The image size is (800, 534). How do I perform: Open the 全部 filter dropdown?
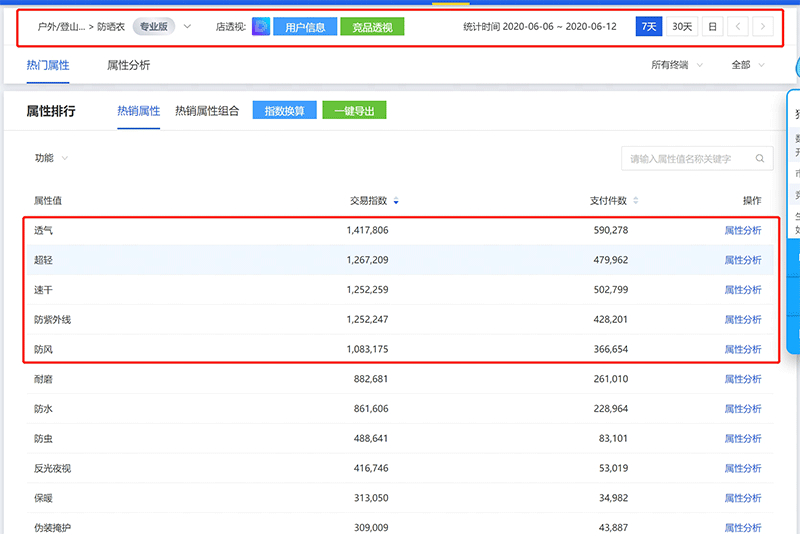click(x=748, y=65)
